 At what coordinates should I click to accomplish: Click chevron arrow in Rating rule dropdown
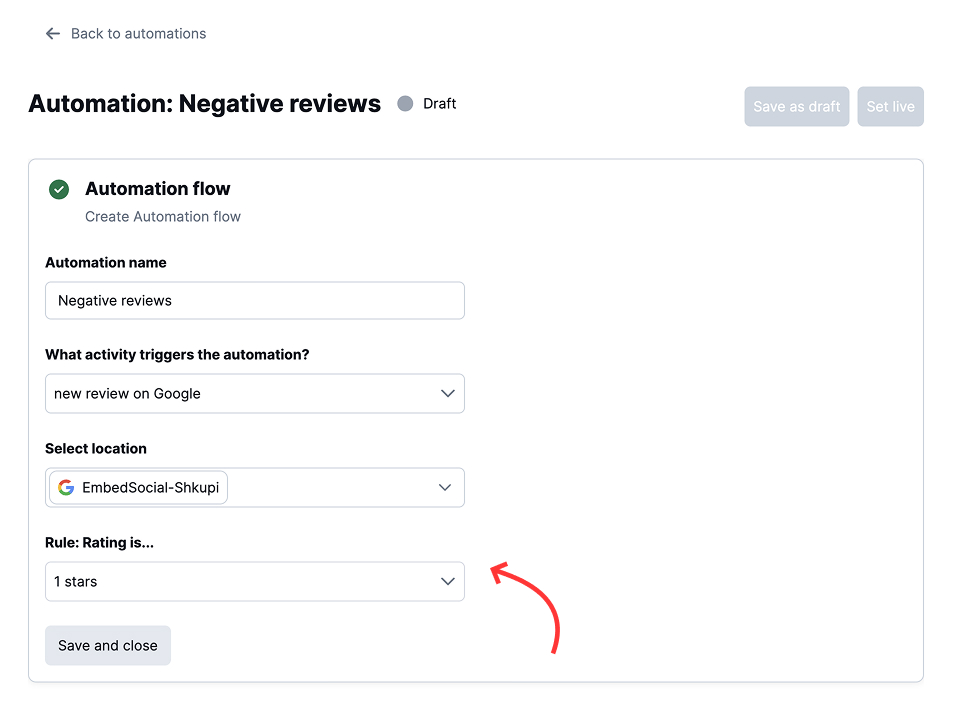pyautogui.click(x=448, y=582)
